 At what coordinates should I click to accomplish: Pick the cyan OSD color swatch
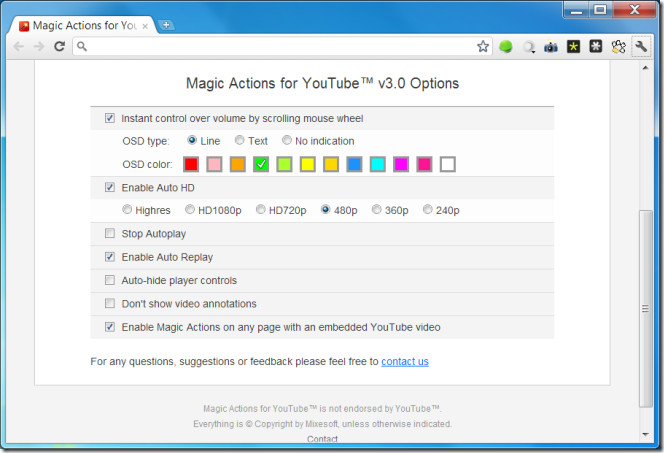coord(377,164)
